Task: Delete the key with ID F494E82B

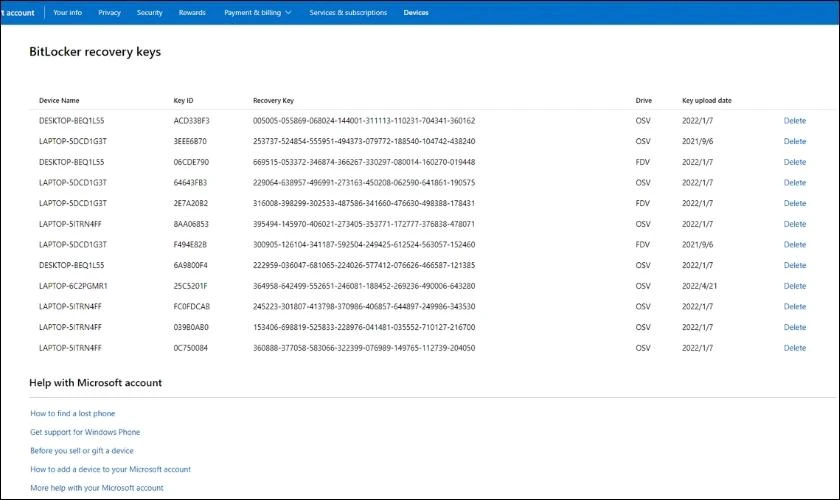Action: 795,244
